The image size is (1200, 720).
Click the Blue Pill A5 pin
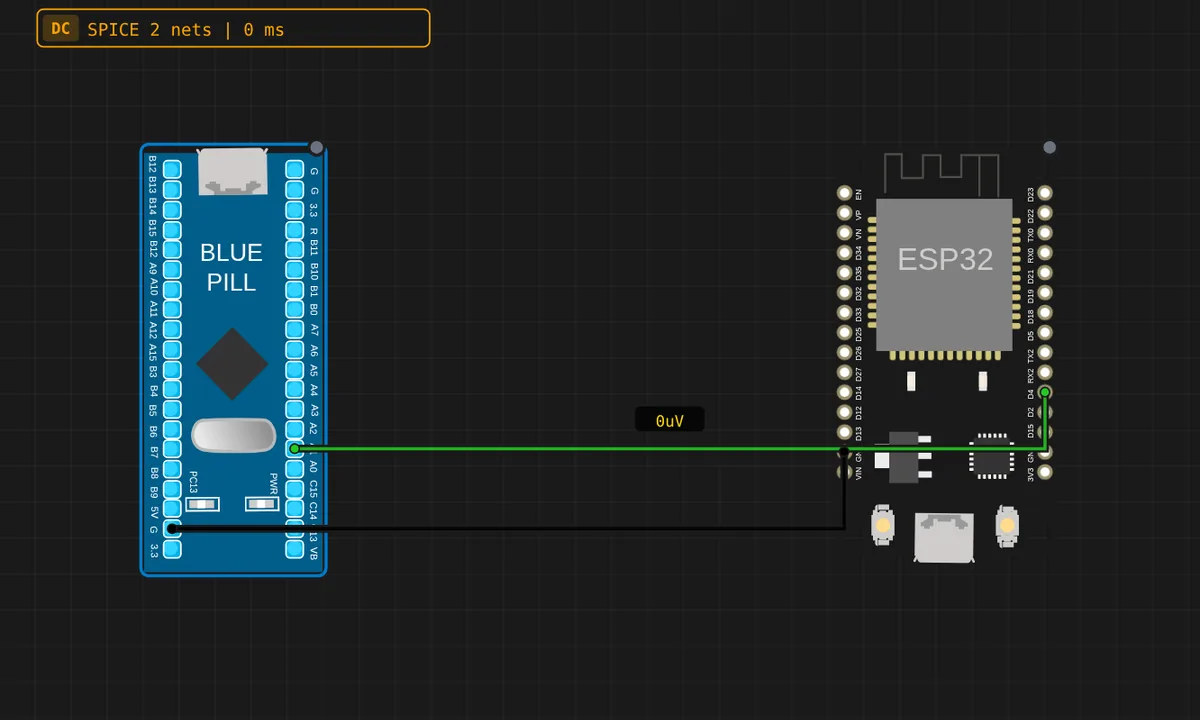point(294,369)
